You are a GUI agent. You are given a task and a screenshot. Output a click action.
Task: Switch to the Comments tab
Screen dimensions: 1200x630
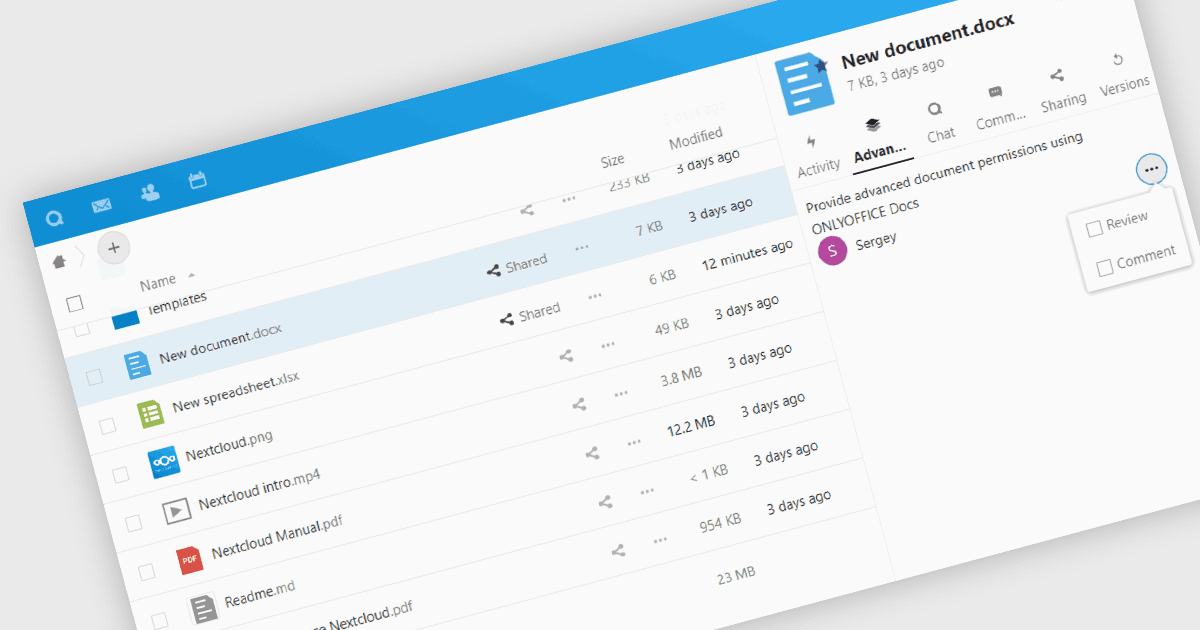click(999, 108)
